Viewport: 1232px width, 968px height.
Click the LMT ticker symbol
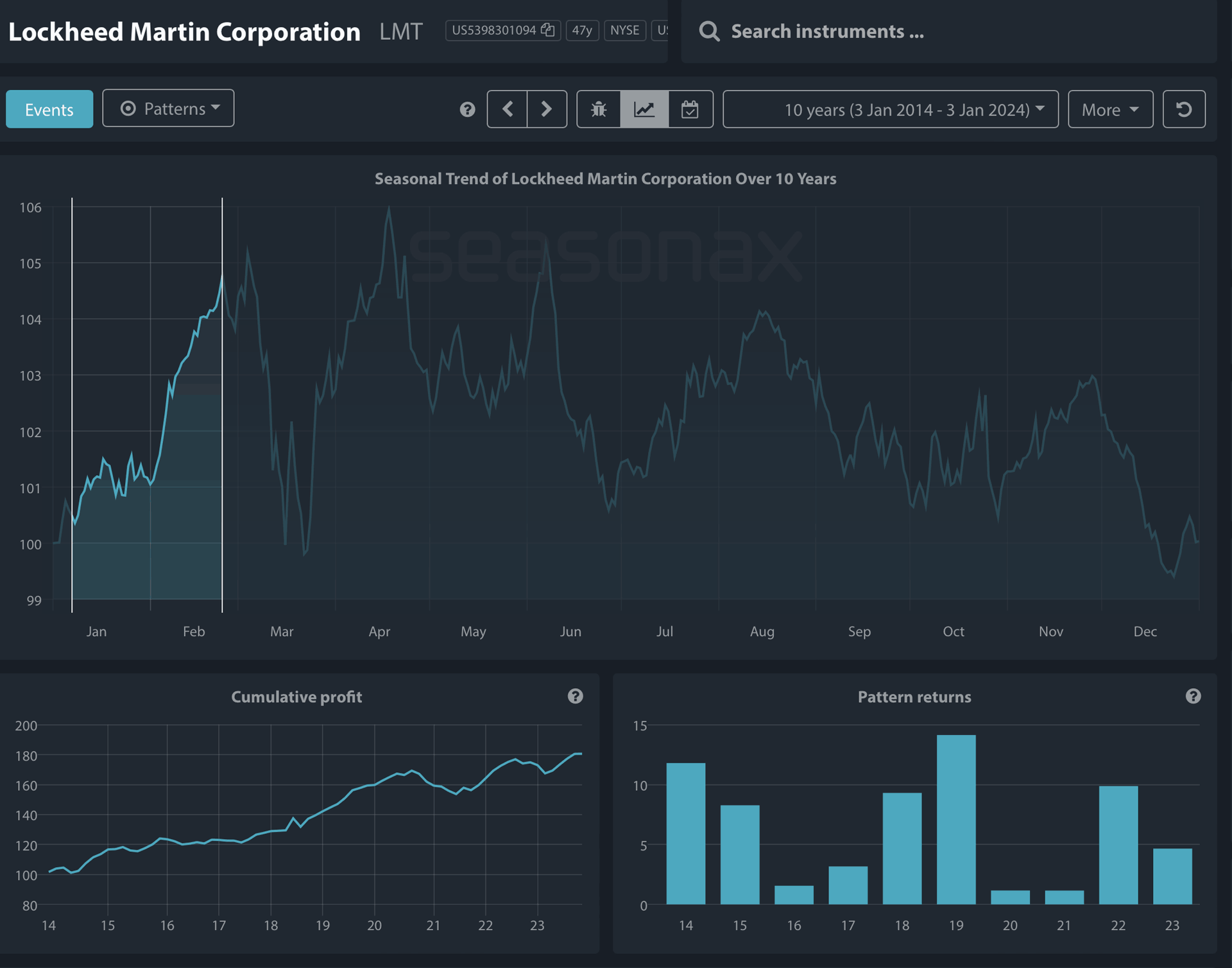pos(400,31)
